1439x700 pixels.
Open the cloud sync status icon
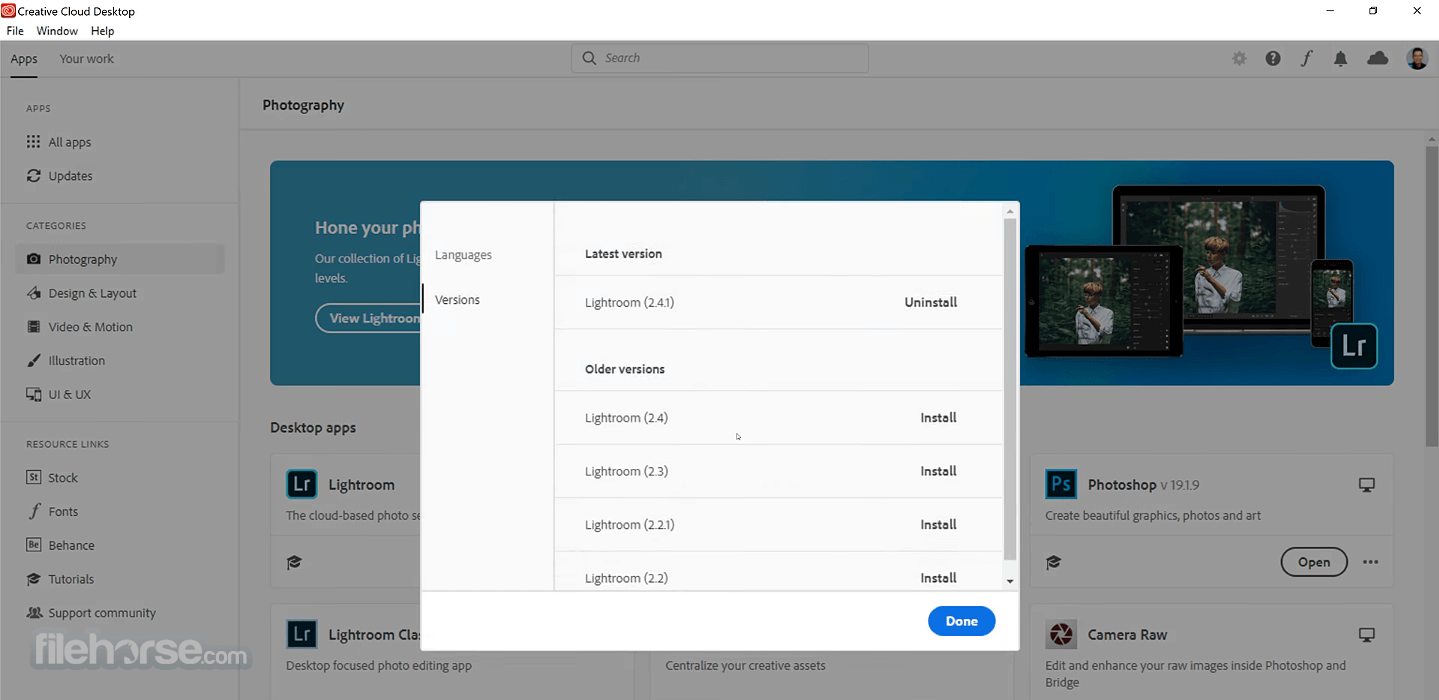pos(1378,58)
